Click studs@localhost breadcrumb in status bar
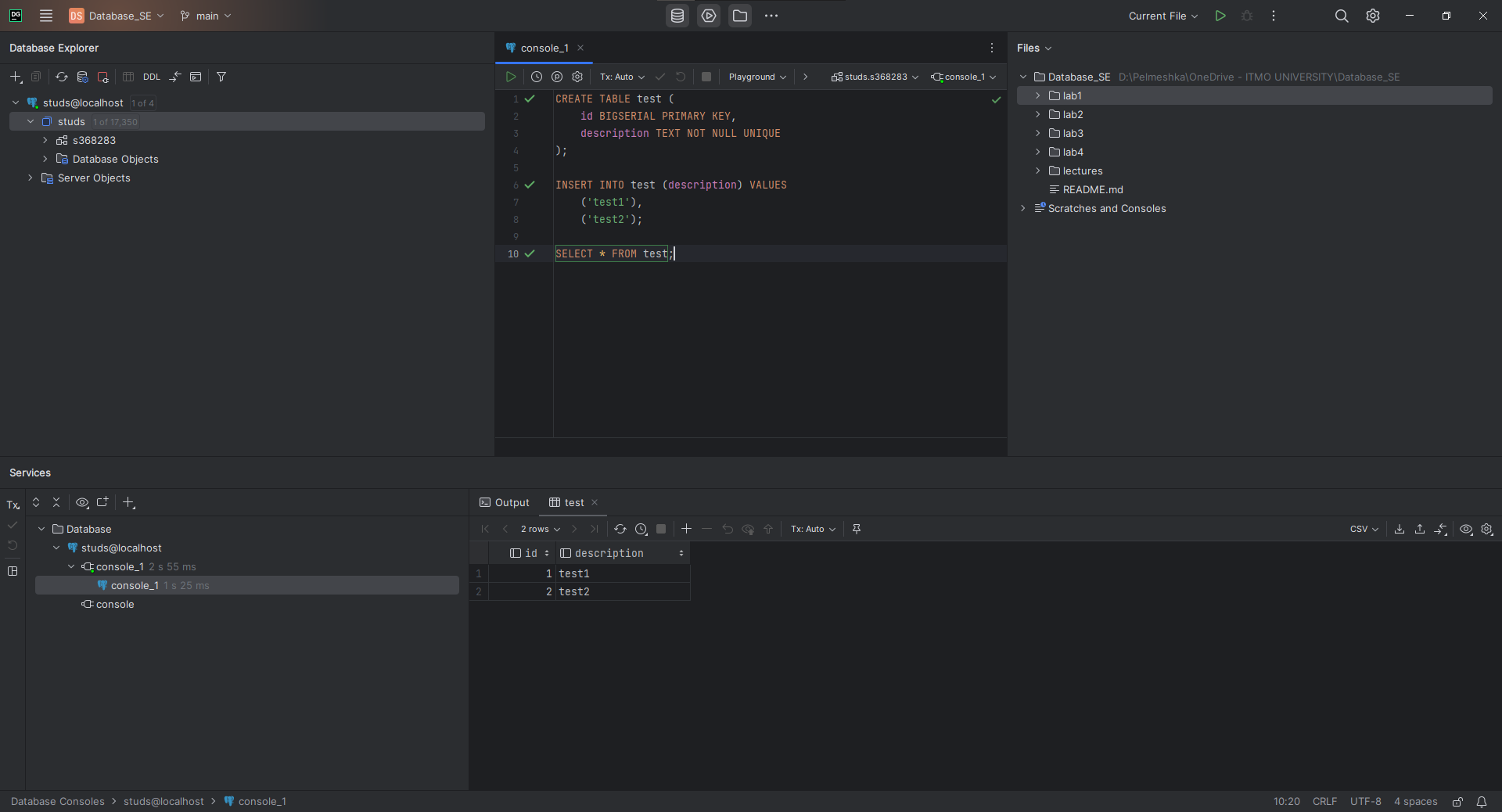The height and width of the screenshot is (812, 1502). pos(163,802)
